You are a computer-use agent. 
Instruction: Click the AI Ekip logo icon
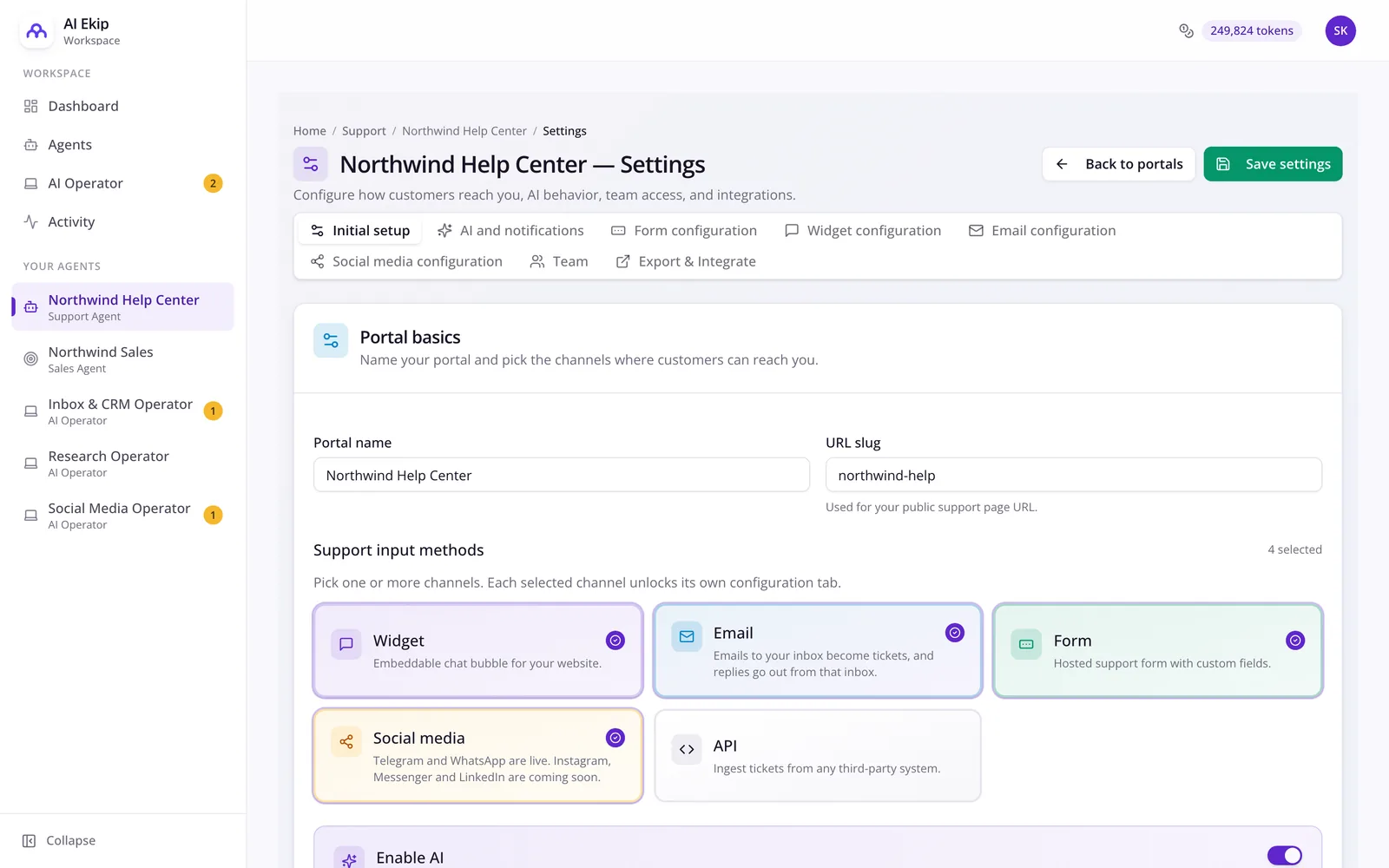[x=36, y=31]
